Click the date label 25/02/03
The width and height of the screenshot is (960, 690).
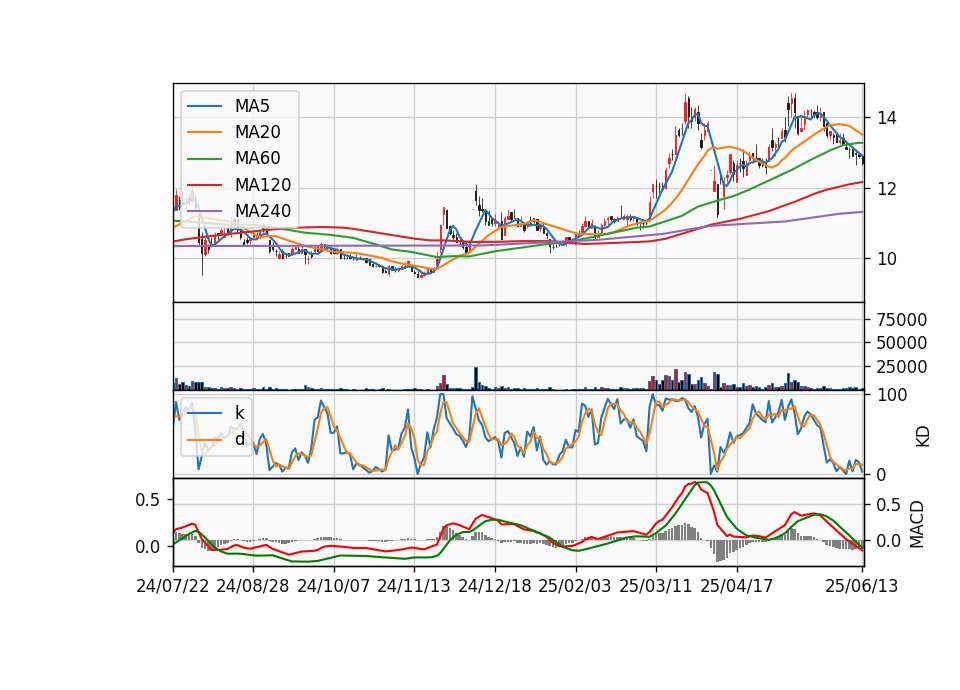[575, 586]
